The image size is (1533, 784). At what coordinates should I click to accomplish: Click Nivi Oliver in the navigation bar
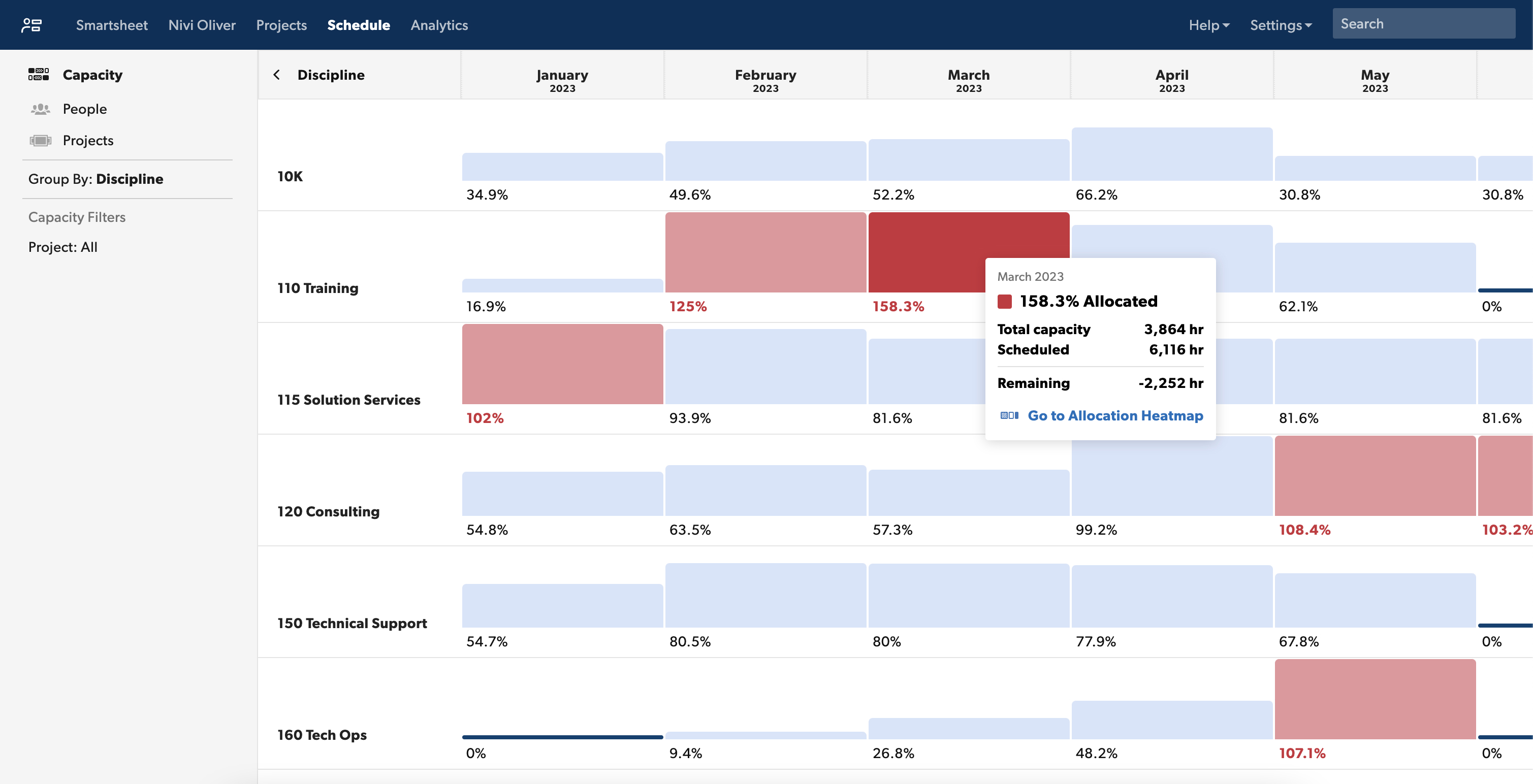202,25
